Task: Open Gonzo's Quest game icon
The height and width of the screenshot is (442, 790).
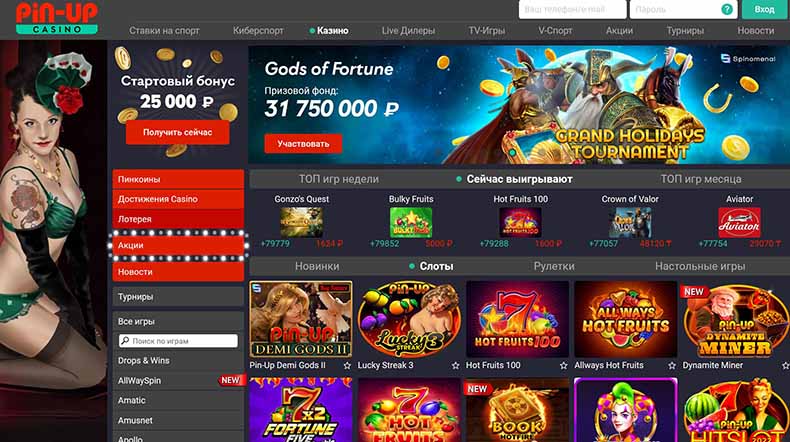Action: tap(301, 222)
